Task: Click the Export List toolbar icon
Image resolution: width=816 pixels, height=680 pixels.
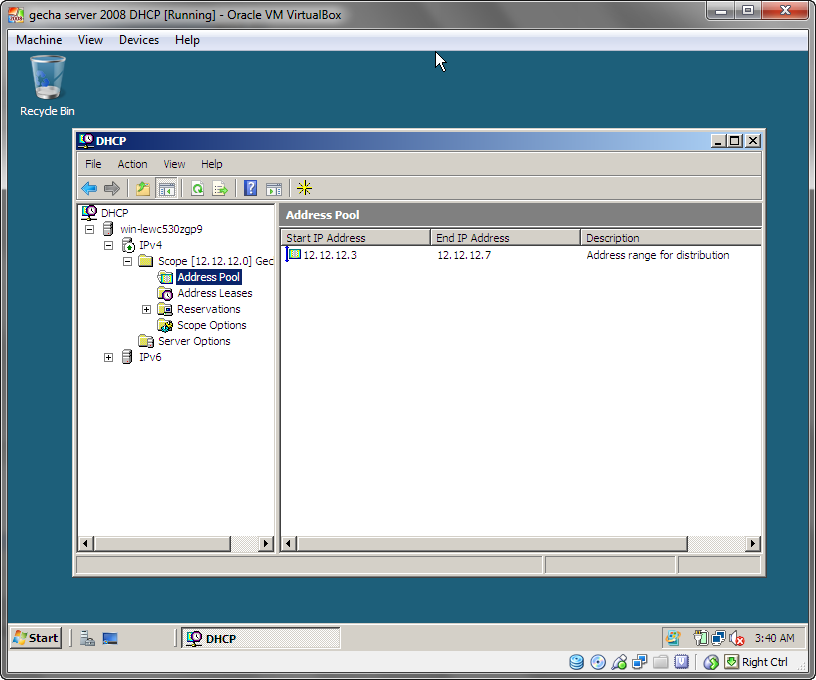Action: click(x=220, y=188)
